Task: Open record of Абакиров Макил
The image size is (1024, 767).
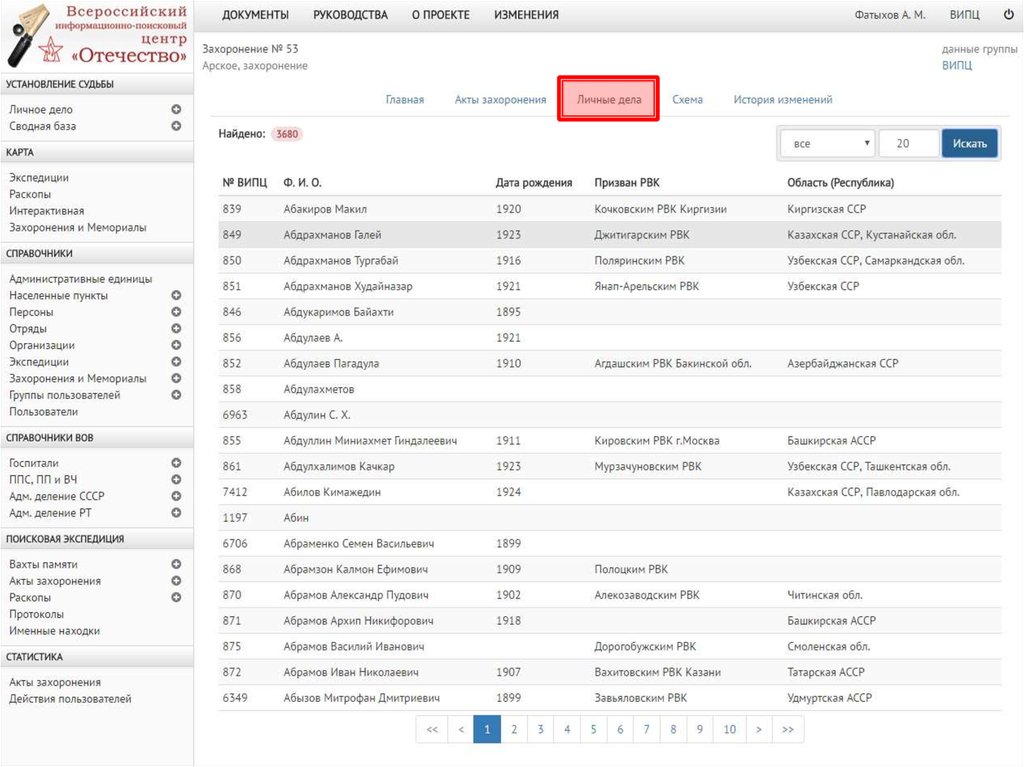Action: (325, 209)
